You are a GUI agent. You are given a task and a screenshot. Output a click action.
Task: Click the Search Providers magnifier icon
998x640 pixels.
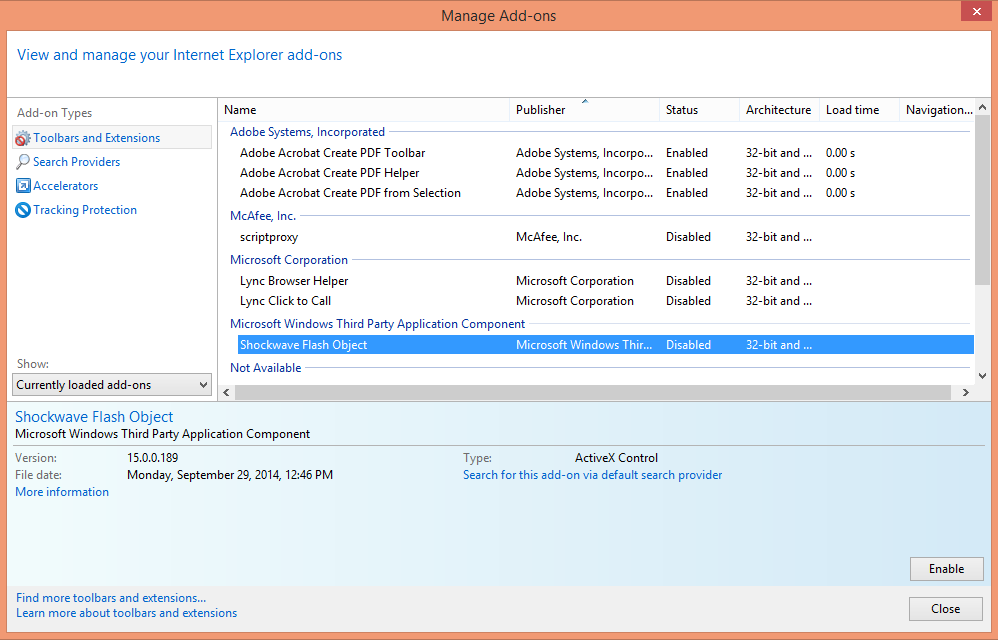23,162
